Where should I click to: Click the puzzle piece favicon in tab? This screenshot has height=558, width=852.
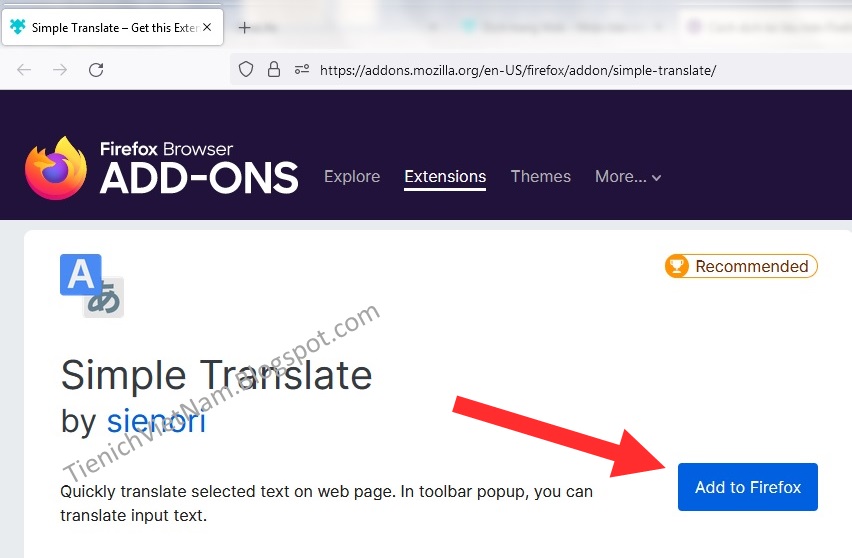(18, 27)
